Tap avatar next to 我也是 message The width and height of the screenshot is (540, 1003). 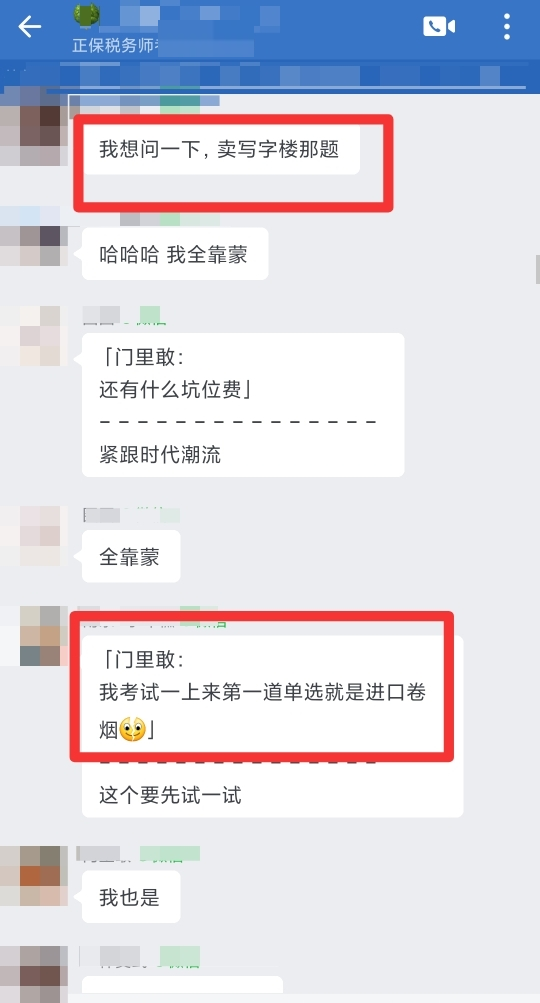click(x=34, y=876)
